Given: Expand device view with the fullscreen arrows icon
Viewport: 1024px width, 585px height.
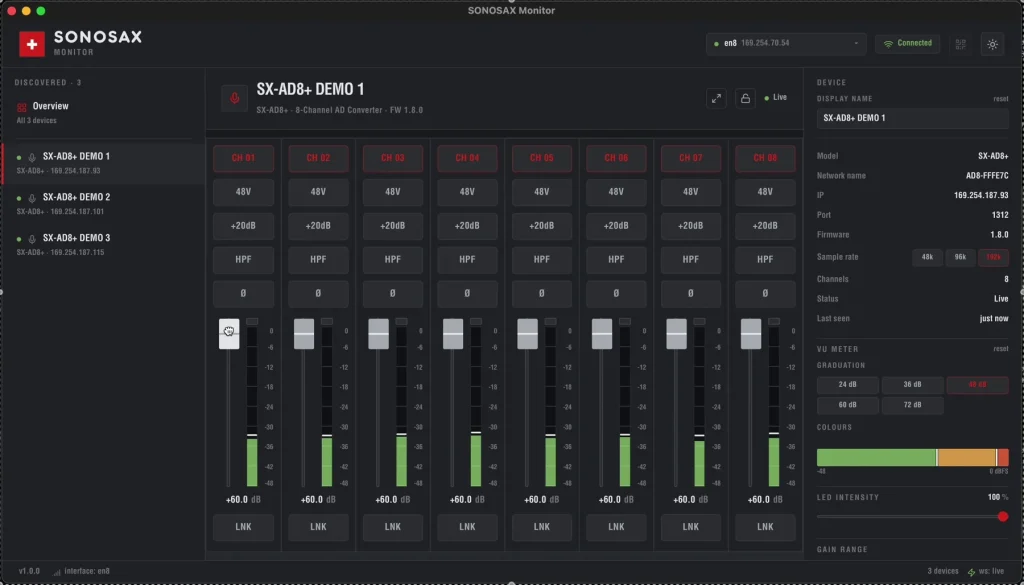Looking at the screenshot, I should point(716,98).
